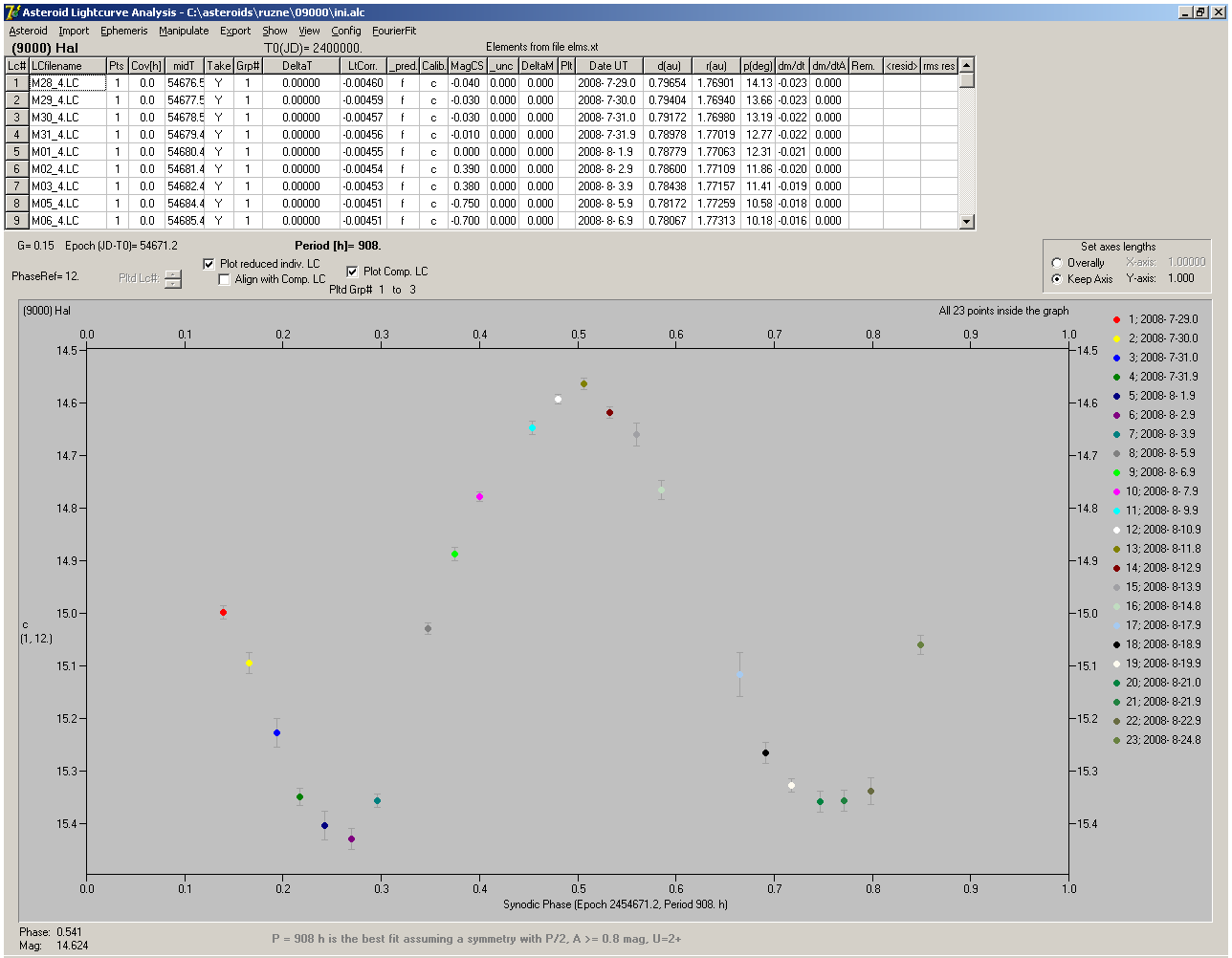1232x958 pixels.
Task: Click the G= 0.15 label
Action: 36,246
